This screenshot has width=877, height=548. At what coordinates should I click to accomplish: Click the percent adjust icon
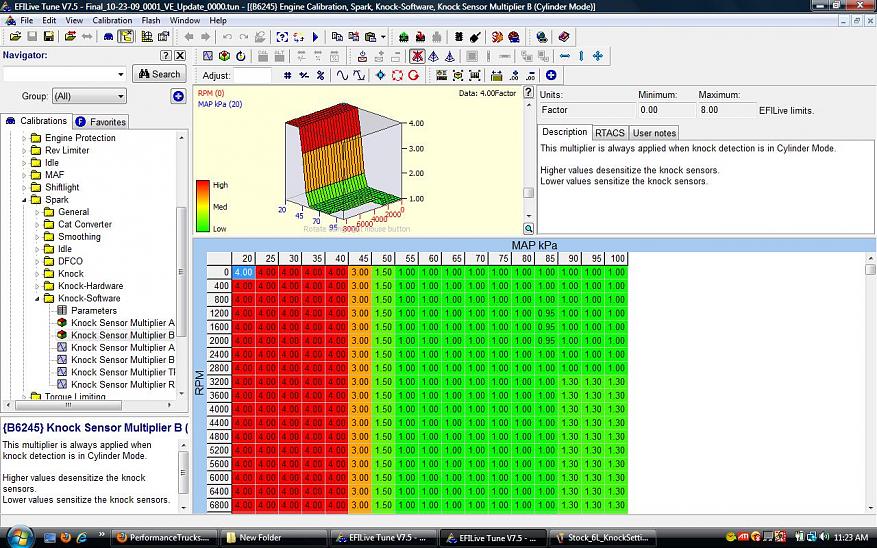pyautogui.click(x=320, y=75)
